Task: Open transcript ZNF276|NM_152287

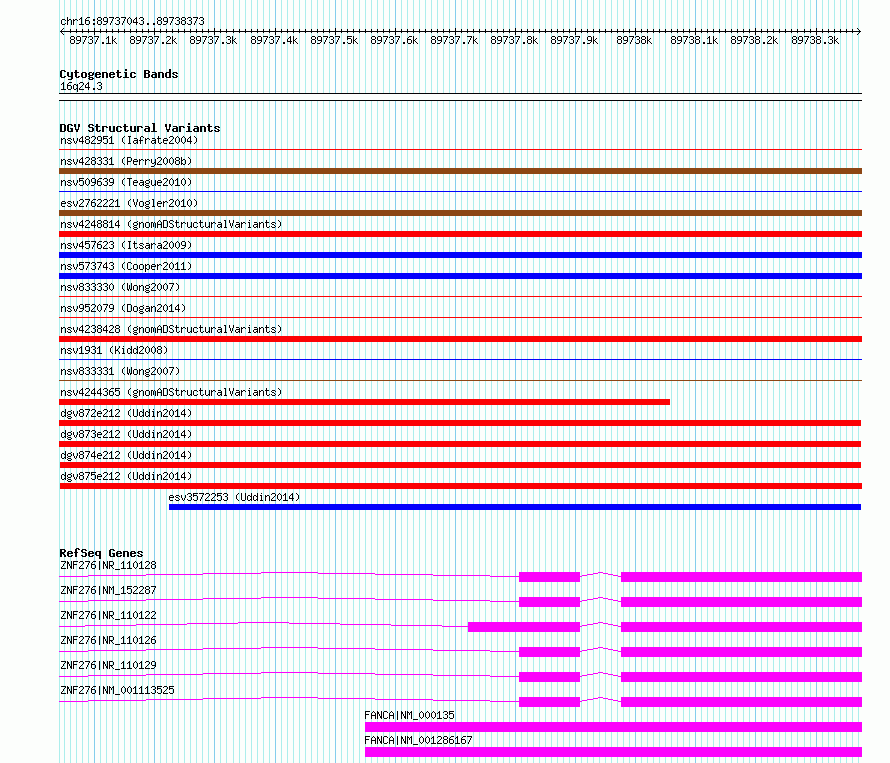Action: click(x=108, y=590)
